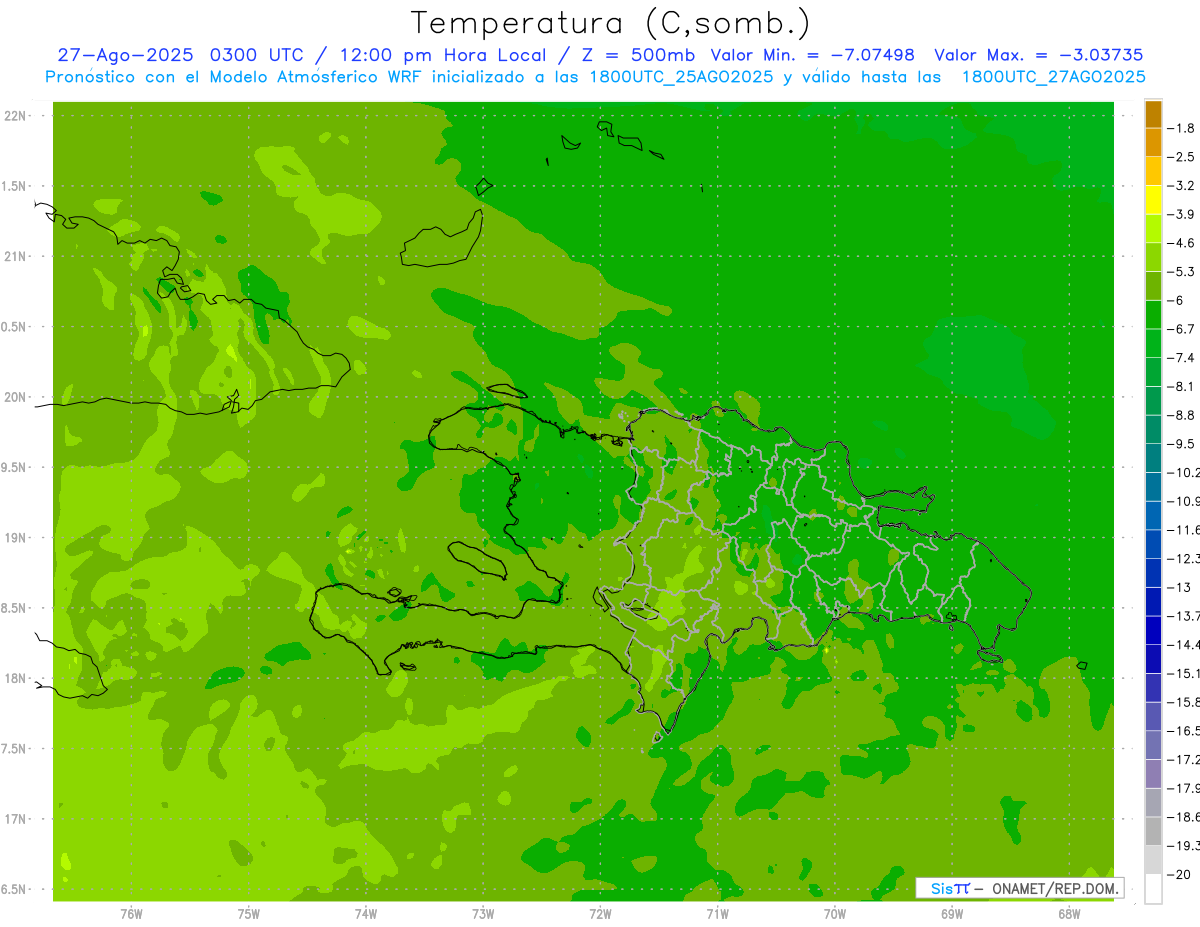The width and height of the screenshot is (1200, 927).
Task: Click the '68W' longitude axis label
Action: [x=1069, y=914]
